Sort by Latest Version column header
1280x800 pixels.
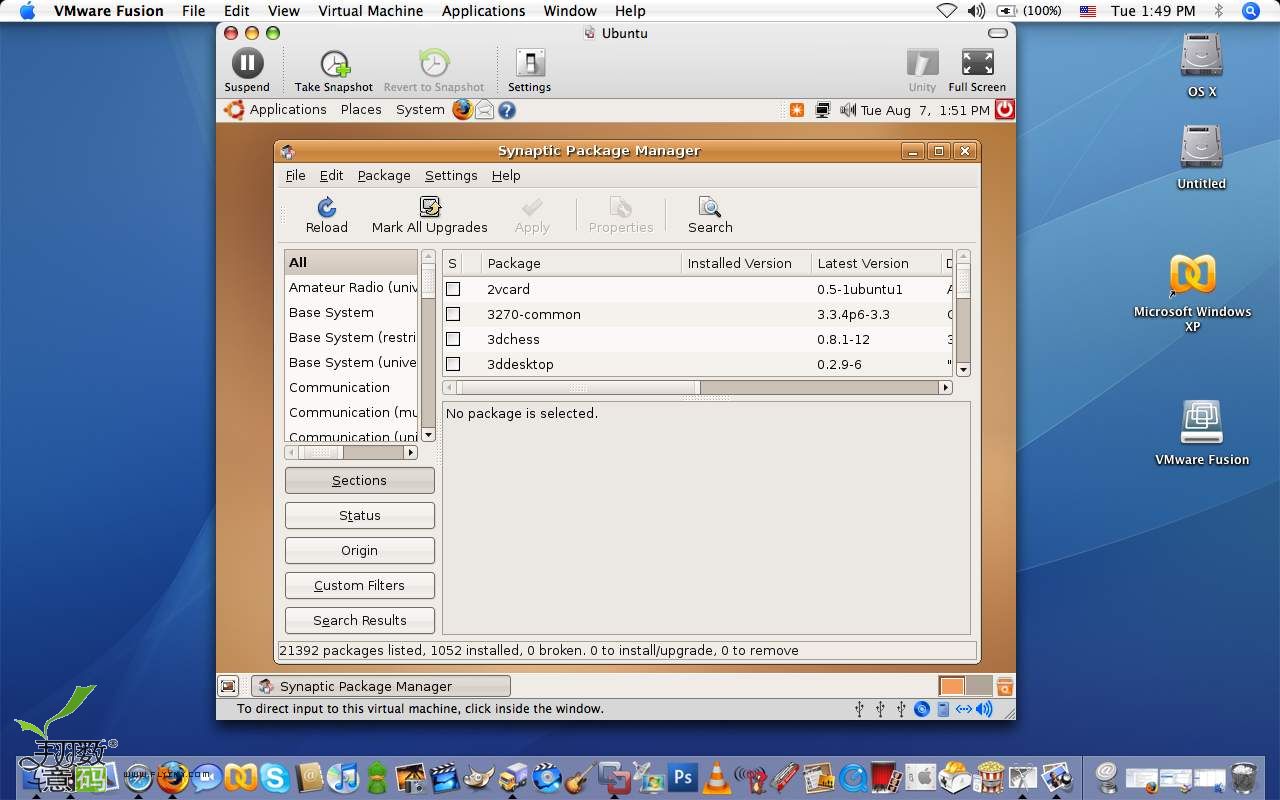(x=863, y=263)
